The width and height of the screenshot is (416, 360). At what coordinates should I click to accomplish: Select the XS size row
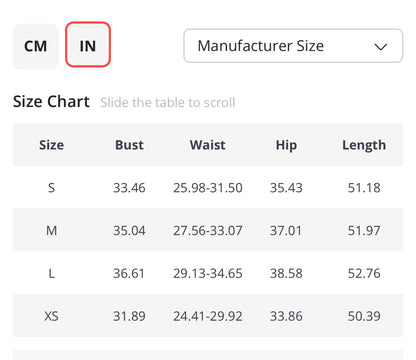[208, 316]
